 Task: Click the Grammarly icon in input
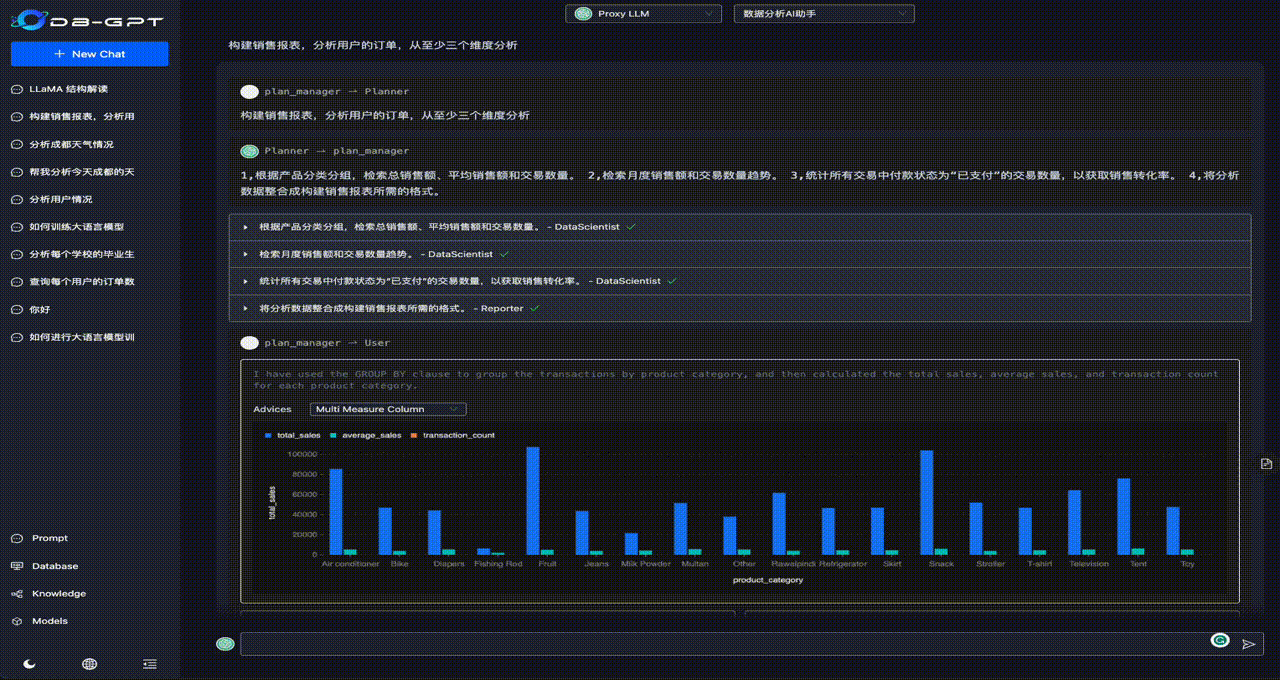click(x=1219, y=640)
